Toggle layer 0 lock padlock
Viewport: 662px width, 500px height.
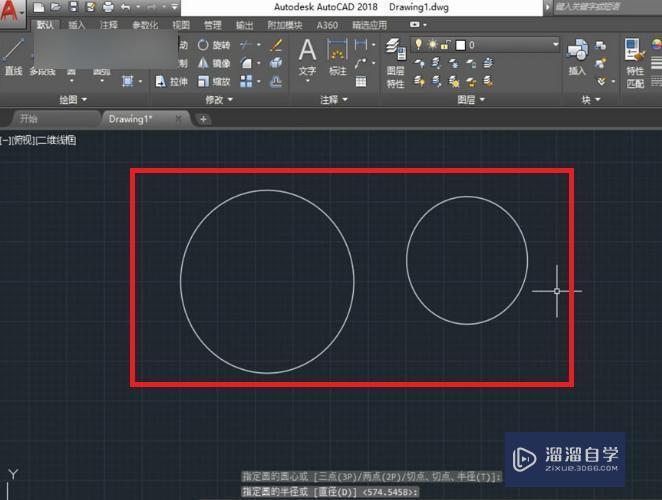pyautogui.click(x=445, y=44)
